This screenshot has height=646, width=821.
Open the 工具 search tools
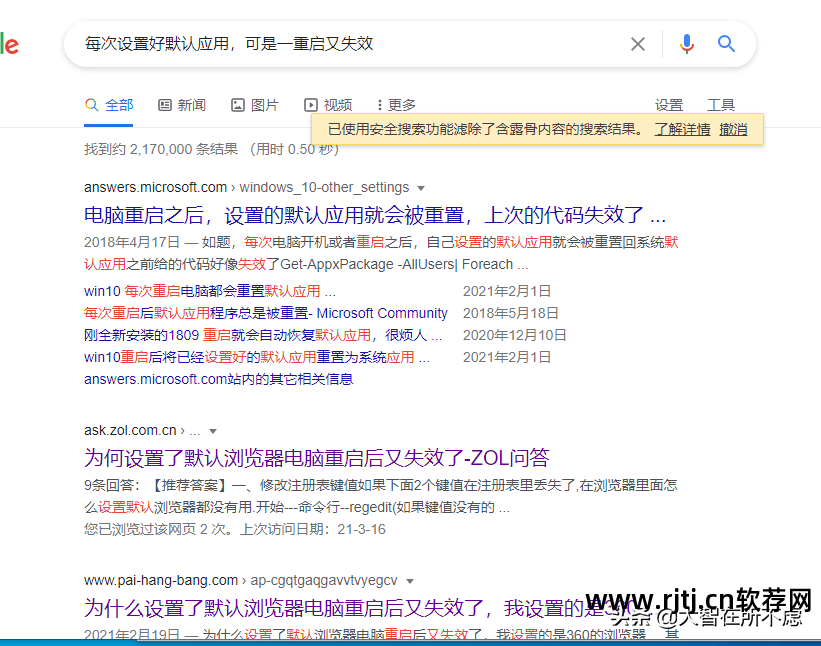tap(721, 105)
